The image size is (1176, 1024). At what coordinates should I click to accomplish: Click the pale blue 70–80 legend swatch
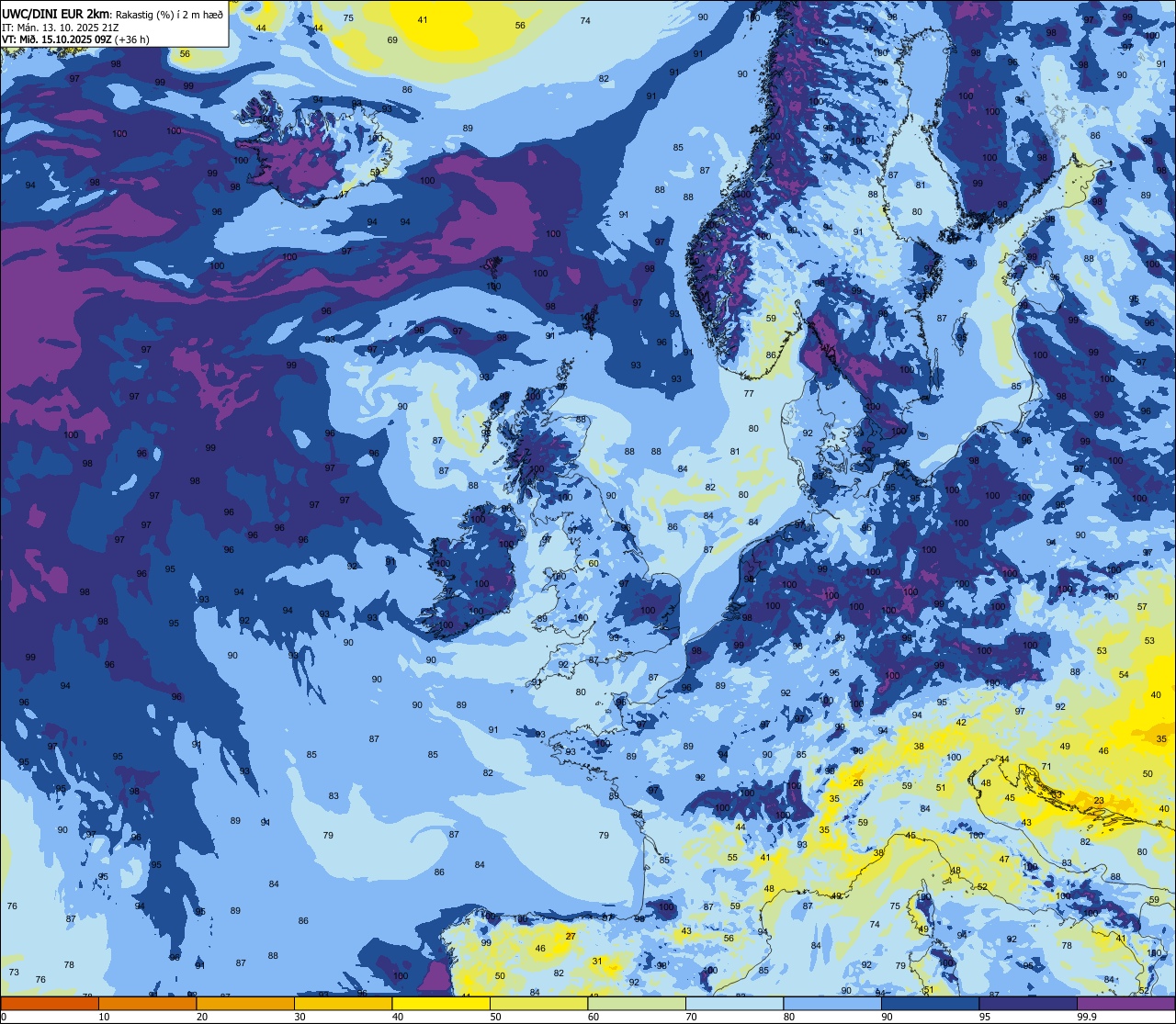(734, 1003)
